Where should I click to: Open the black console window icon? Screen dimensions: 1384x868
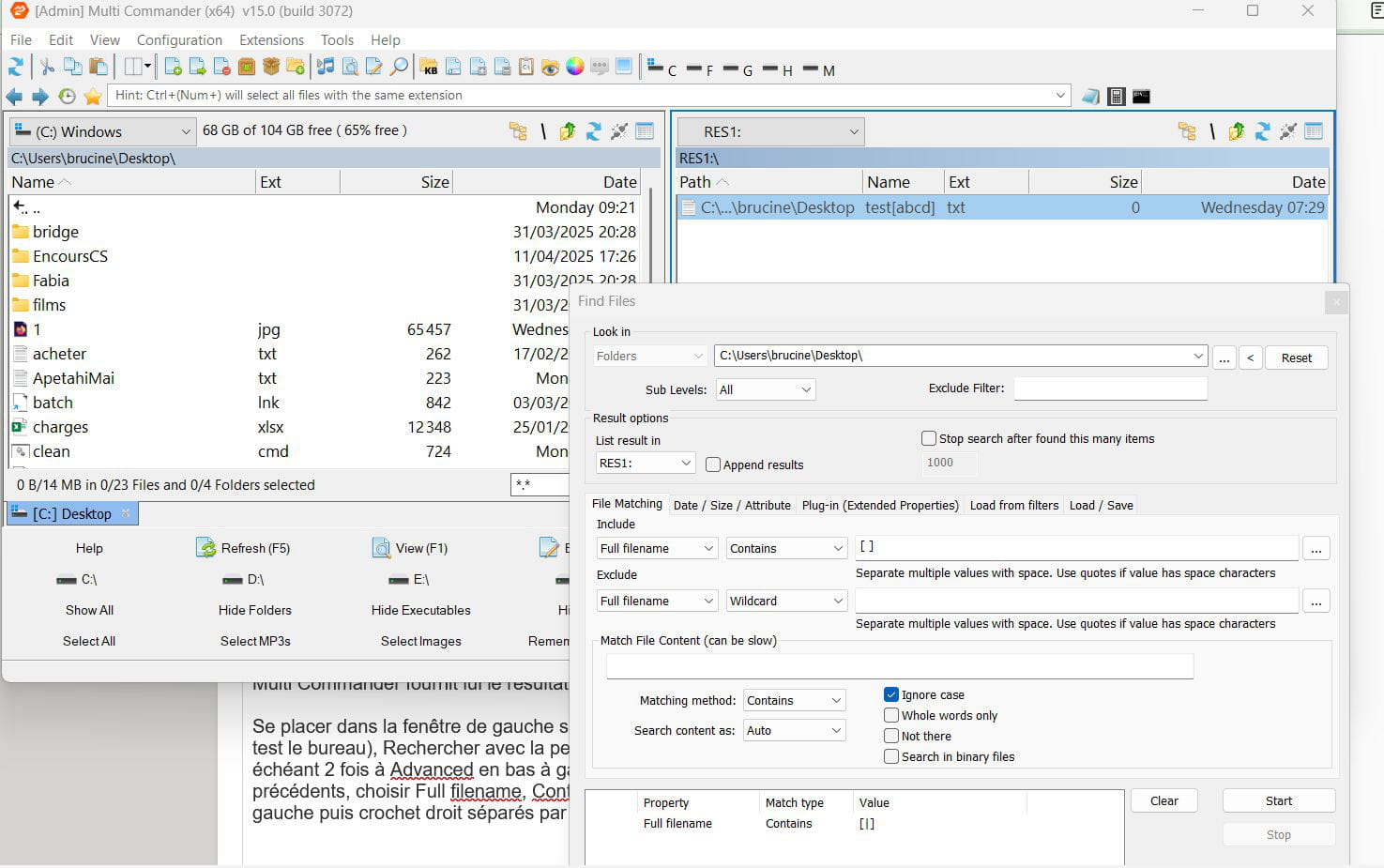1141,96
